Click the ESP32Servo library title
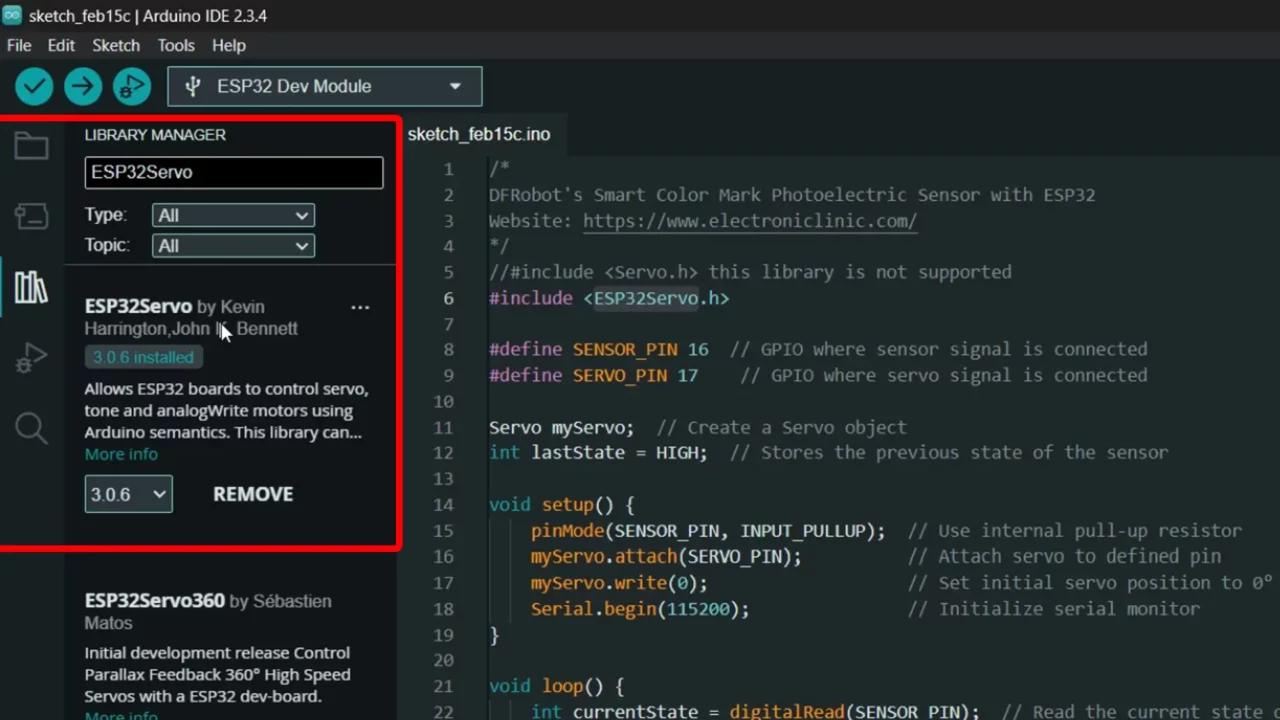 pos(138,306)
